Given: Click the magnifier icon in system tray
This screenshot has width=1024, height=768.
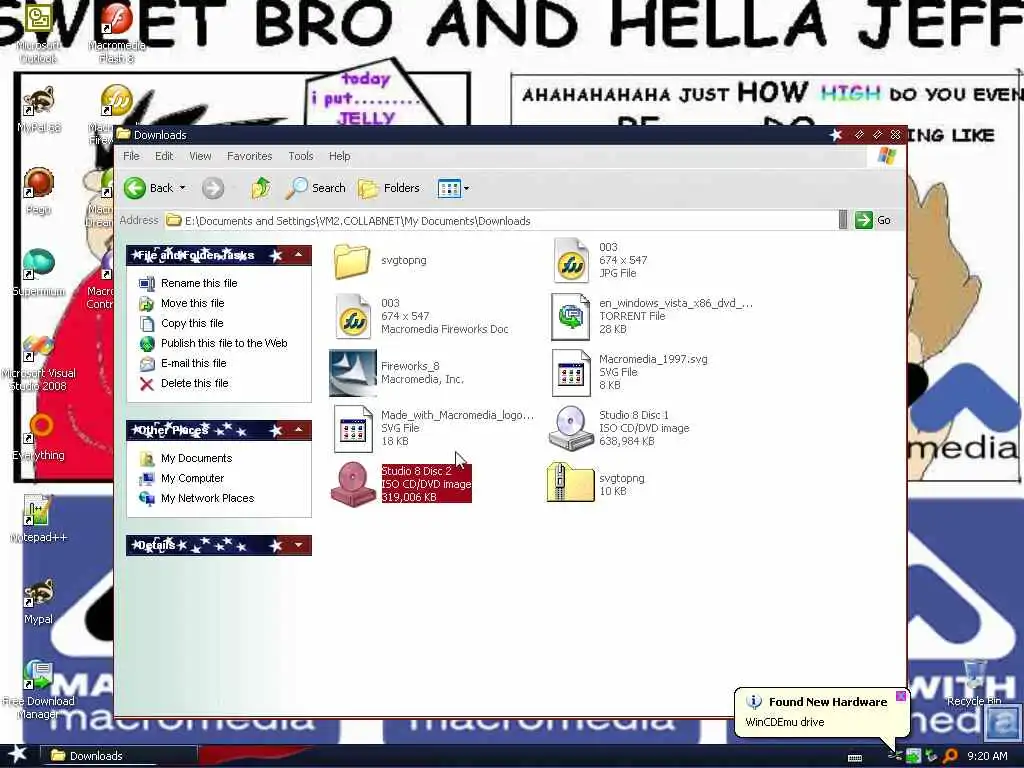Looking at the screenshot, I should click(950, 756).
